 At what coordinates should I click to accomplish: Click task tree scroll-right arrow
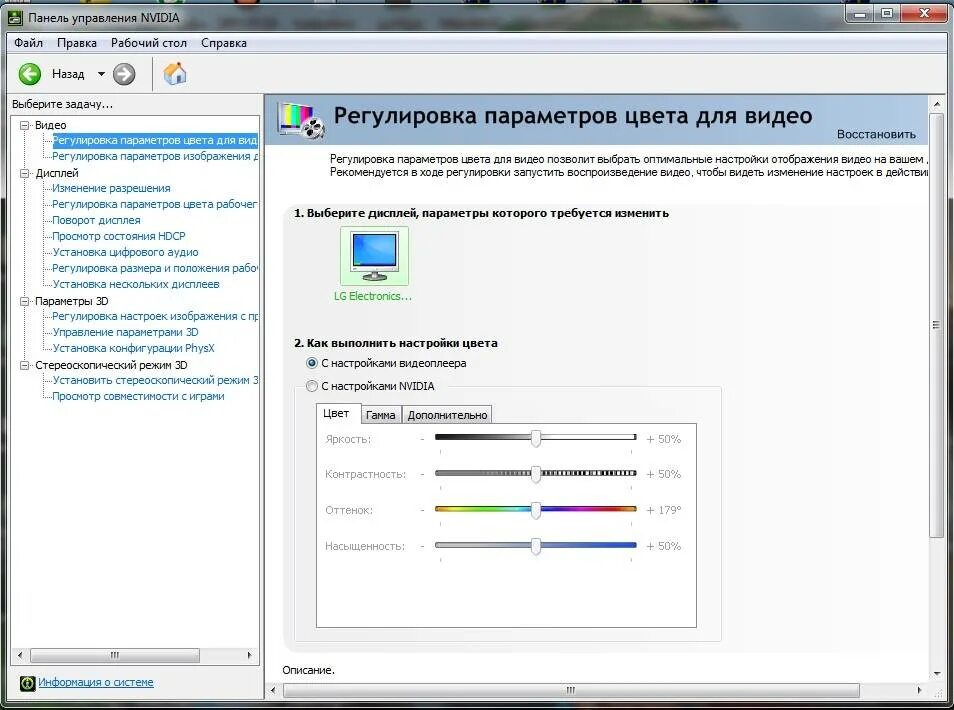point(249,655)
